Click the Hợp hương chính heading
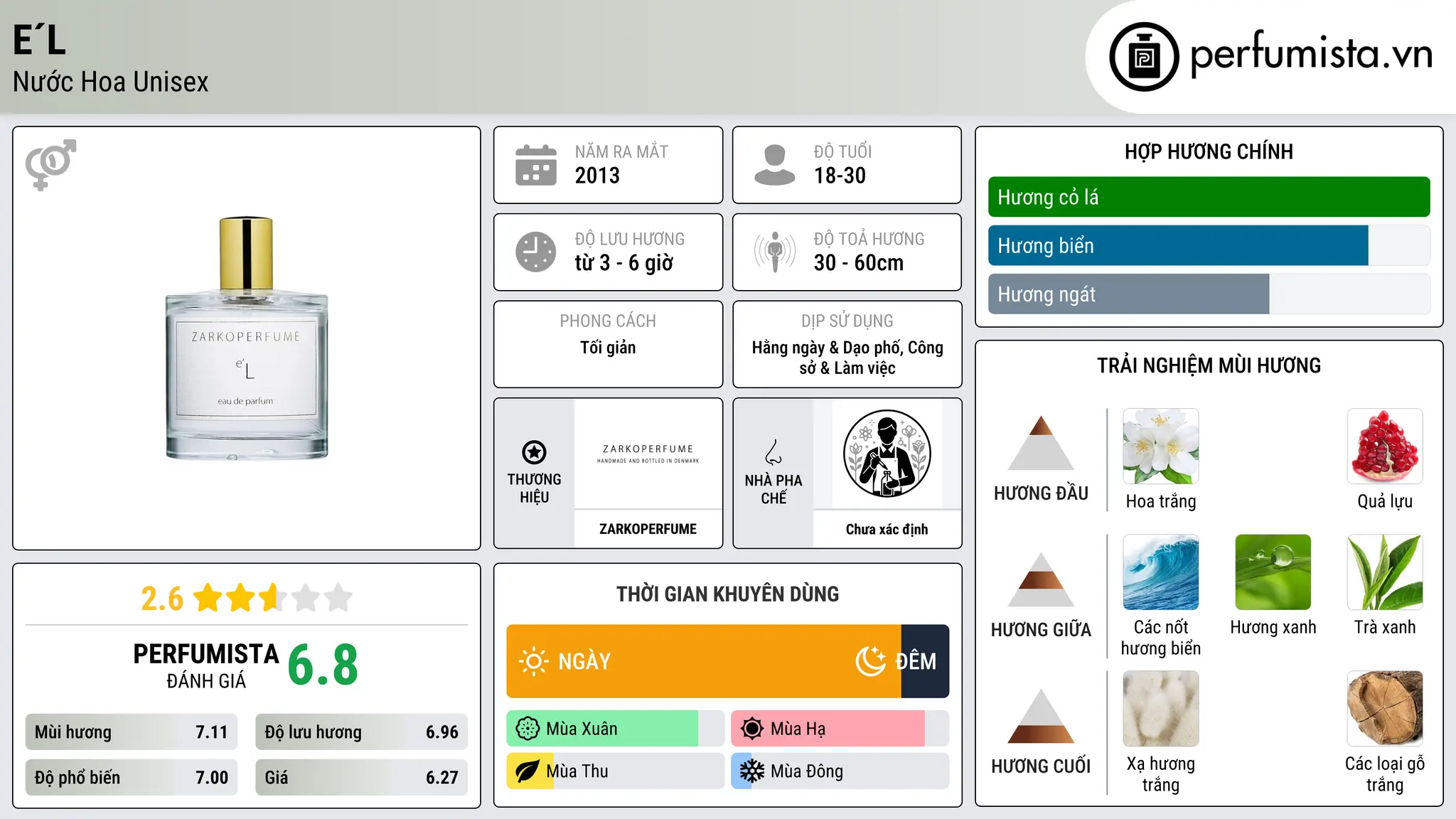 coord(1209,151)
